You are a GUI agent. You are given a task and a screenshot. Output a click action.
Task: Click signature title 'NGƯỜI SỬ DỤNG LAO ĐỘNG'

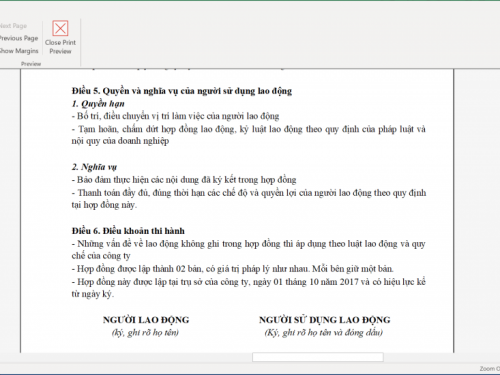click(325, 320)
